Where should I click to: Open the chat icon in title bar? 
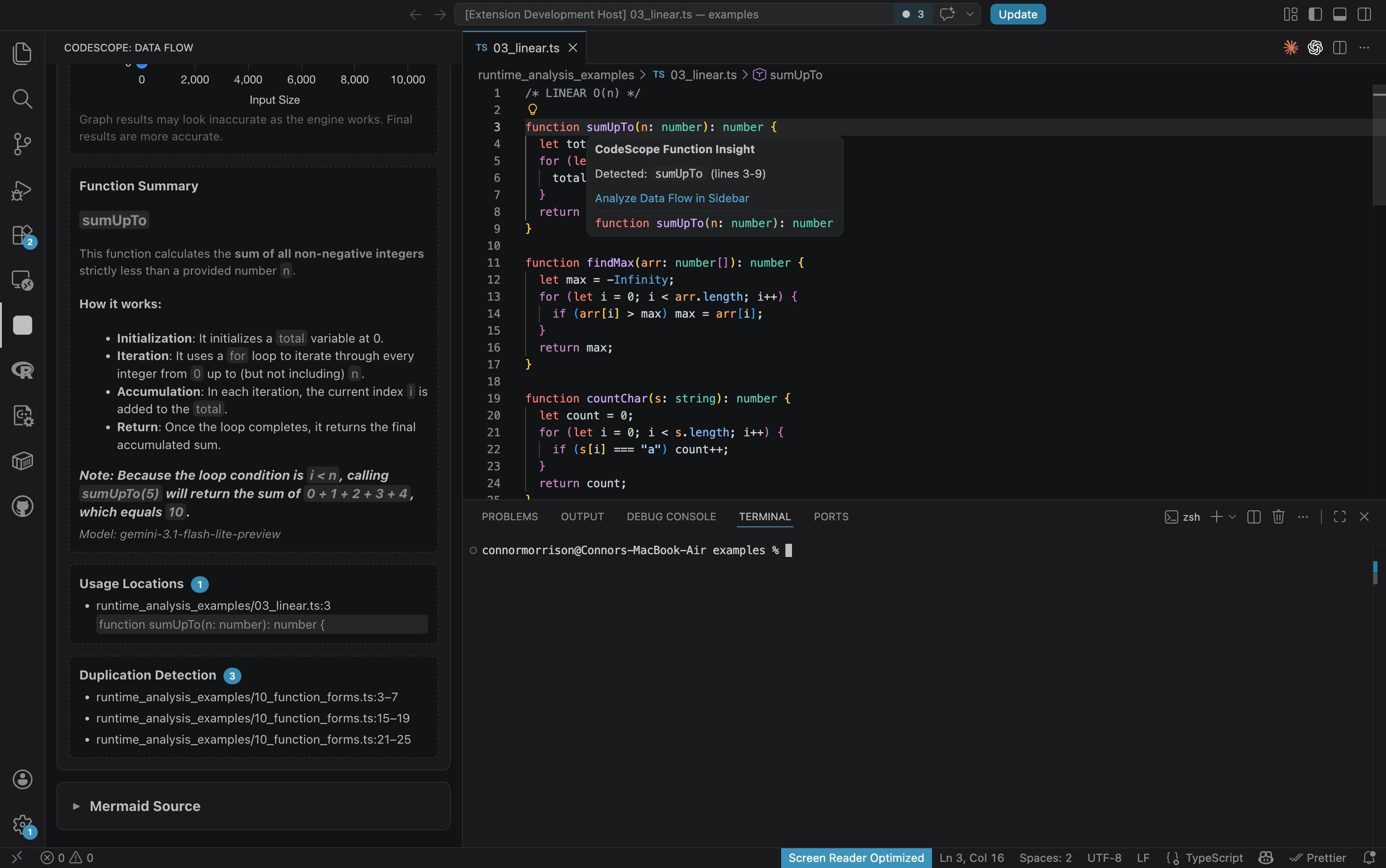click(x=947, y=14)
